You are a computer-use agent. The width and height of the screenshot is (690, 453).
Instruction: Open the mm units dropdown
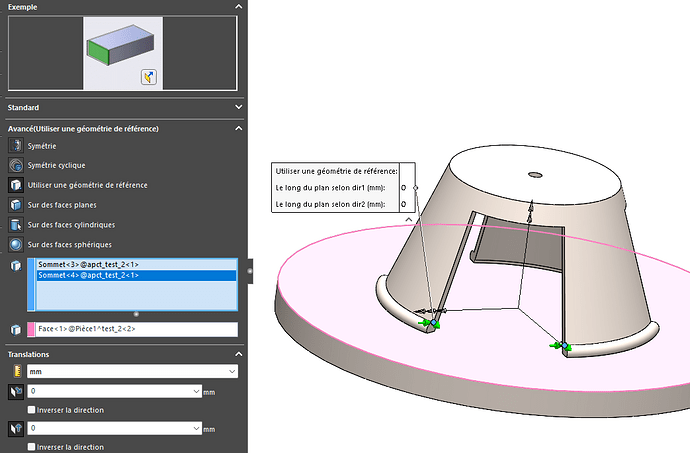tap(232, 372)
